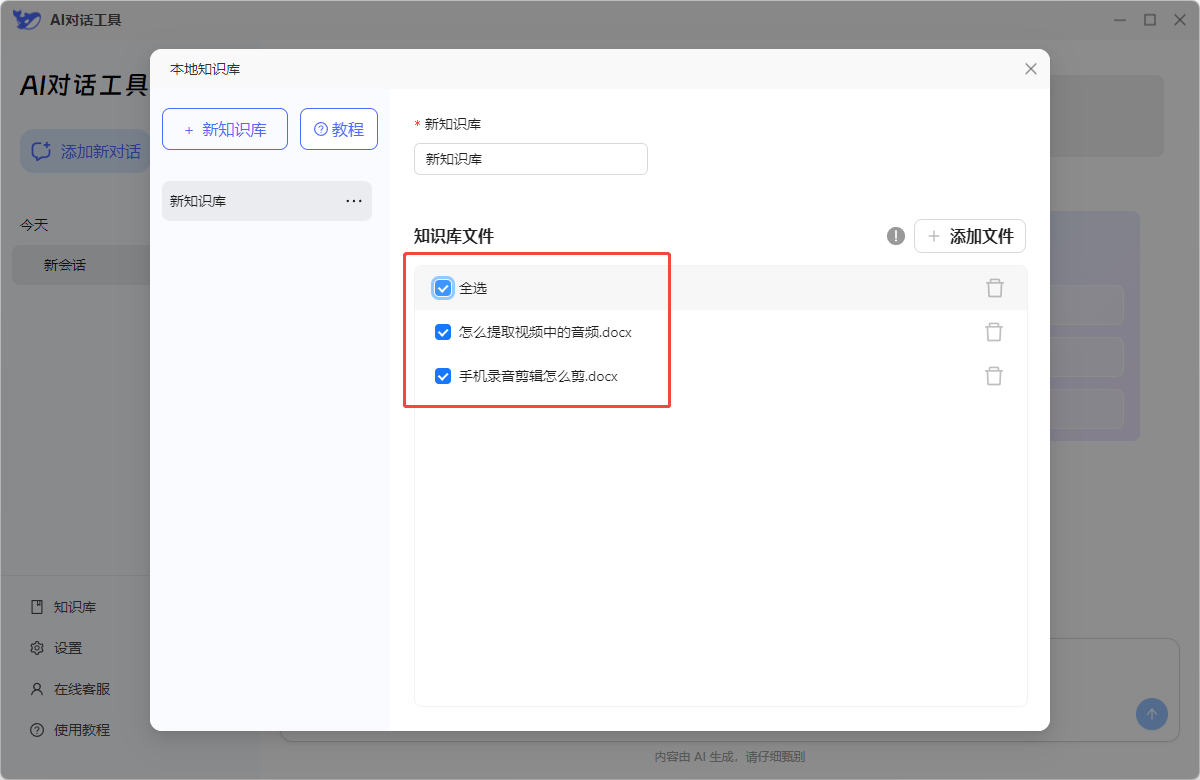
Task: Delete the file 怎么提取视频中的音频.docx
Action: (x=994, y=332)
